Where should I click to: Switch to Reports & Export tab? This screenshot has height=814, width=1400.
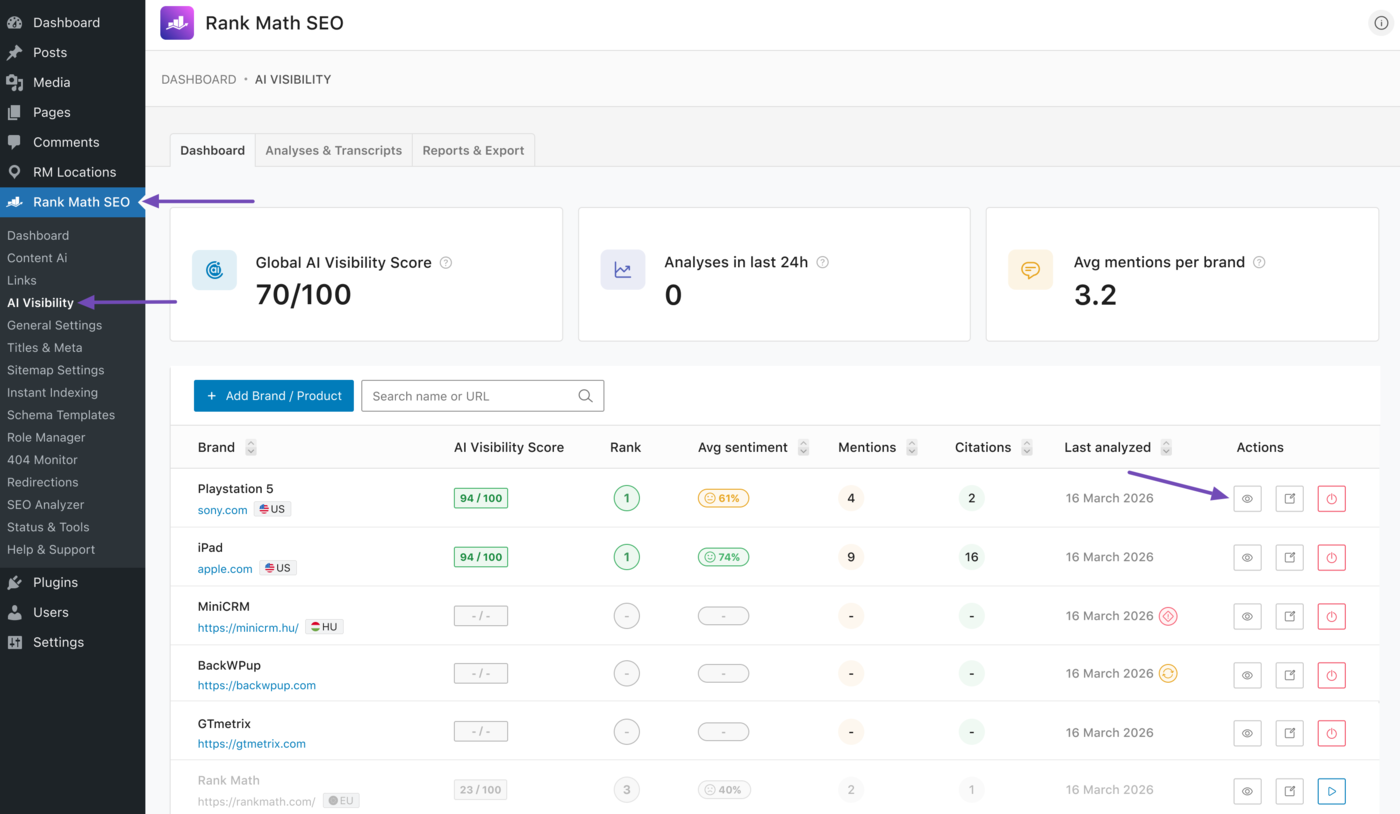tap(473, 150)
